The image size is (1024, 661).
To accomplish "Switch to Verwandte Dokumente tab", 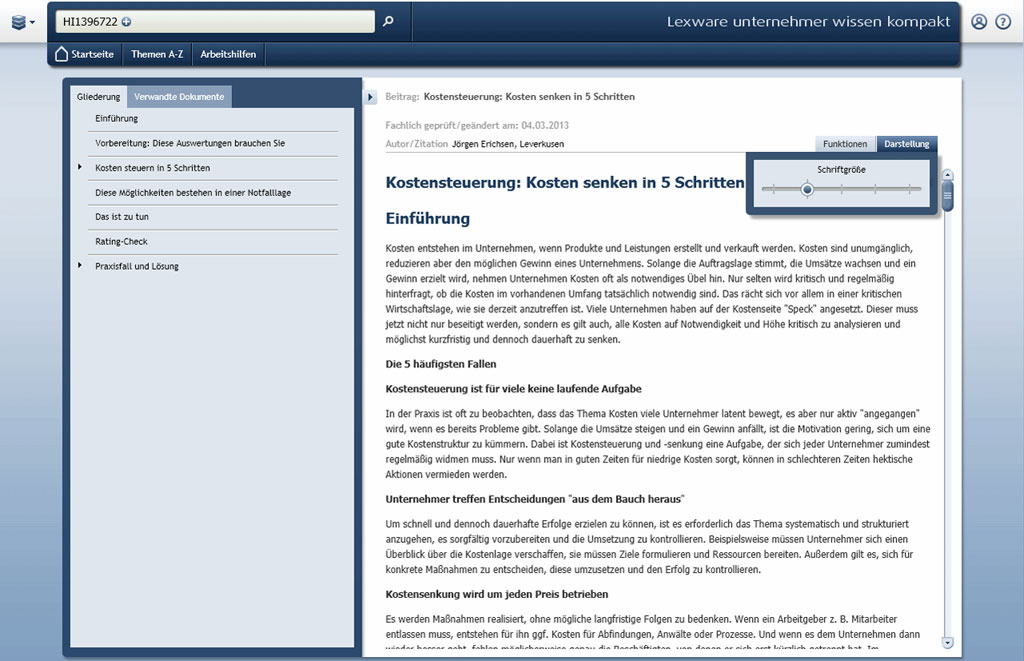I will (179, 97).
